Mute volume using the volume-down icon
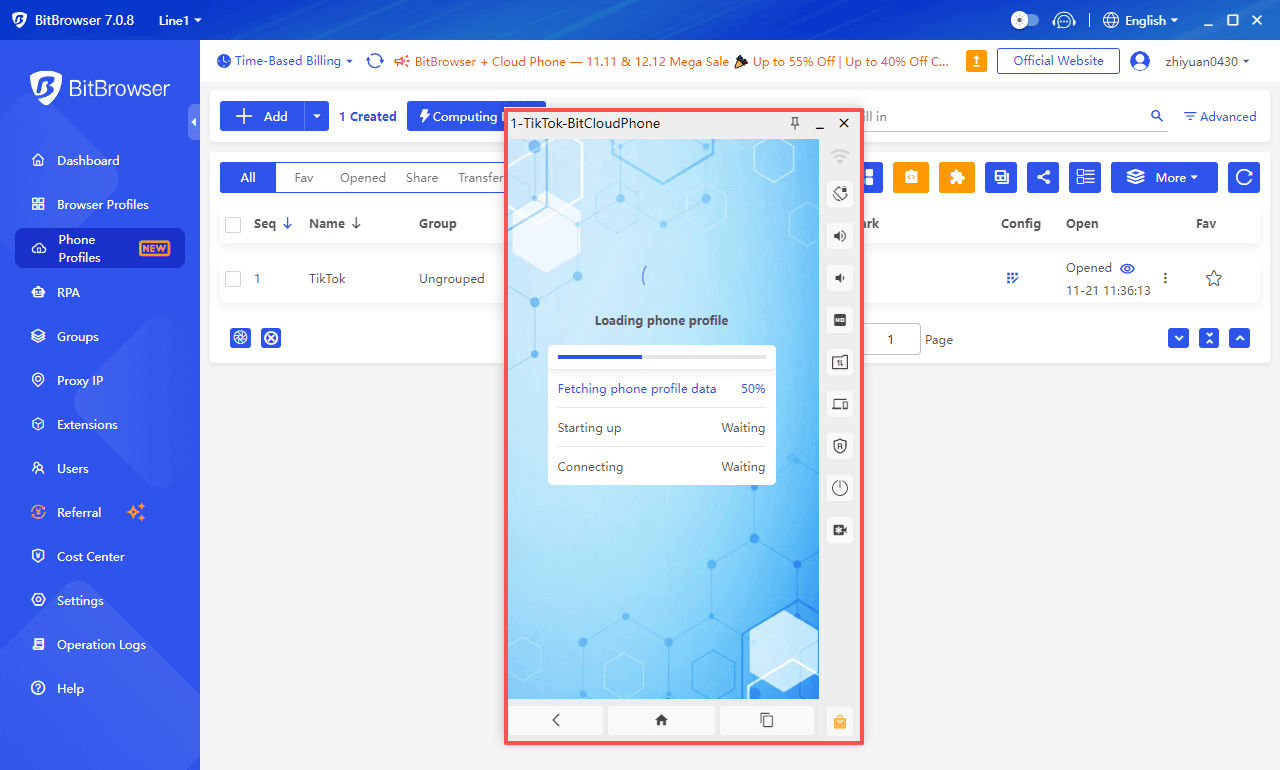The image size is (1280, 770). (x=839, y=277)
